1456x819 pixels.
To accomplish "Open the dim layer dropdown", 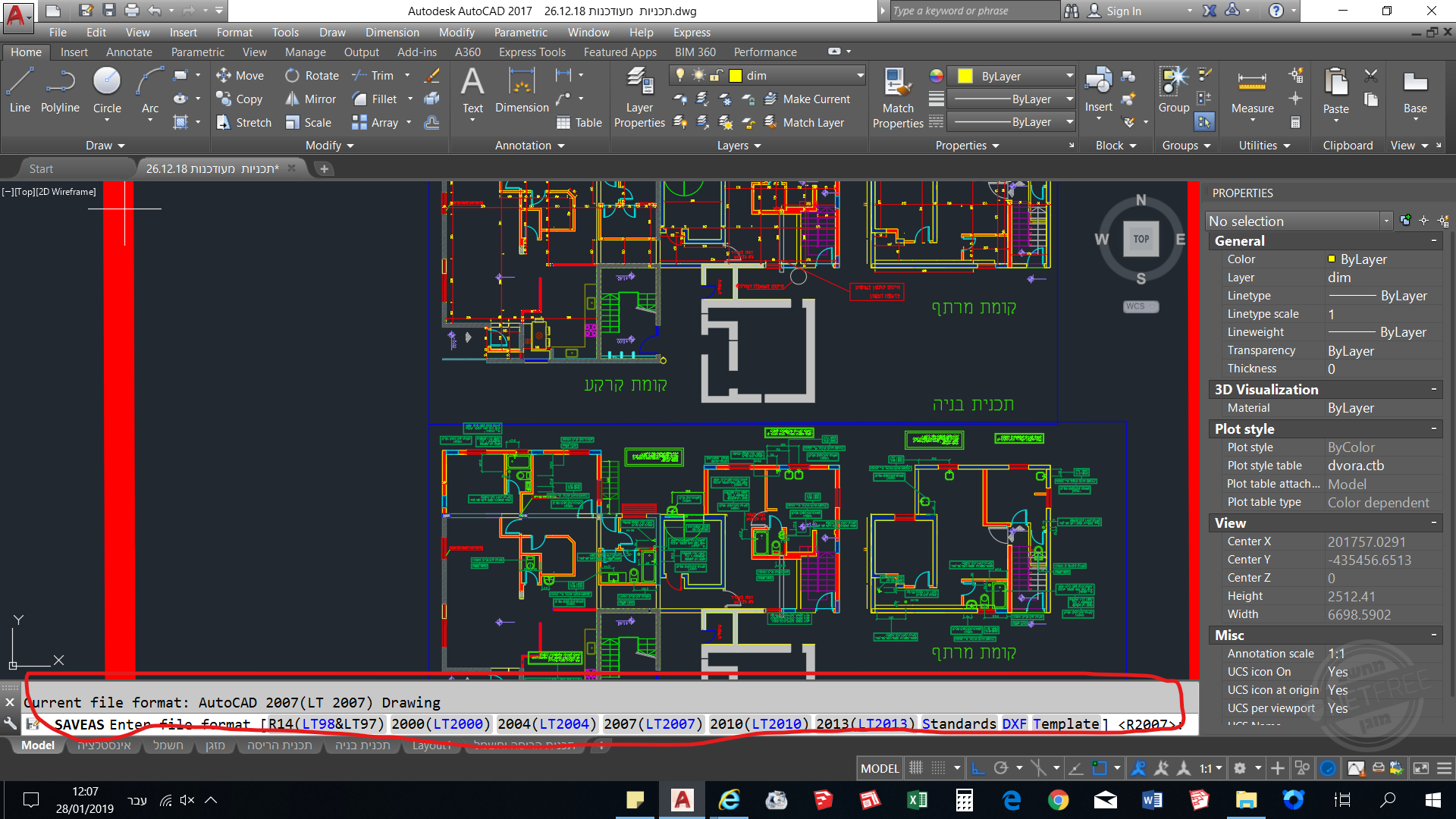I will tap(860, 75).
